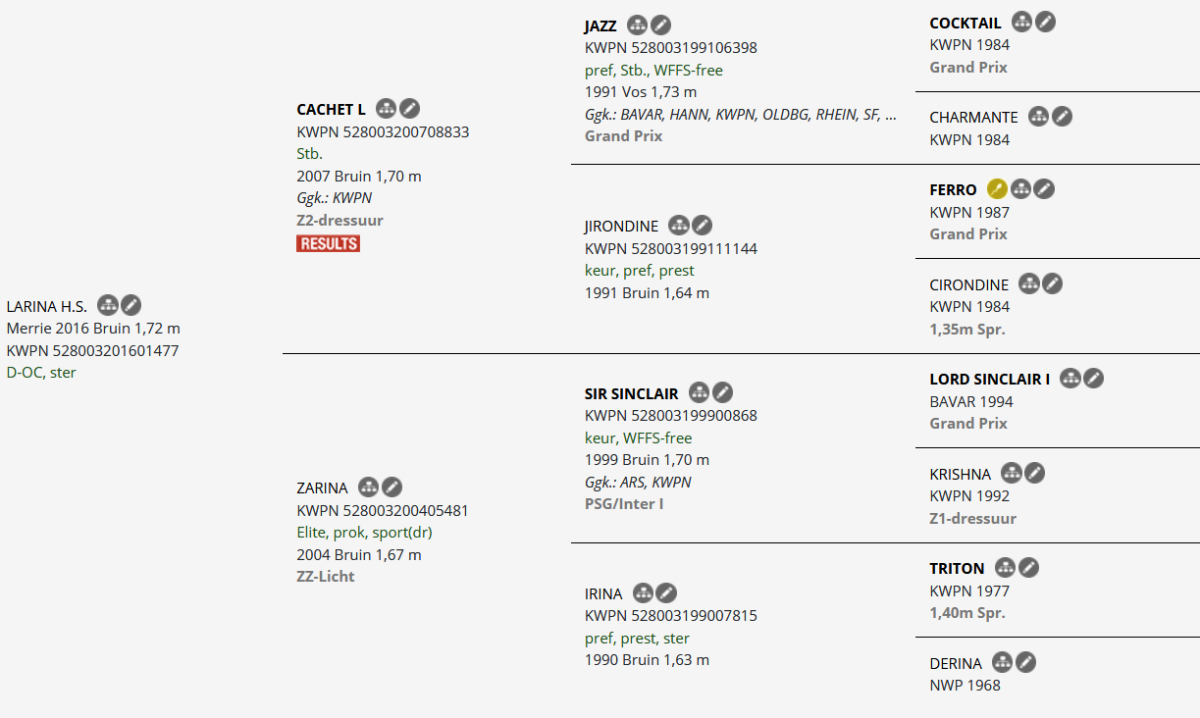Image resolution: width=1200 pixels, height=718 pixels.
Task: Open pedigree tree icon beside IRINA
Action: click(x=643, y=593)
